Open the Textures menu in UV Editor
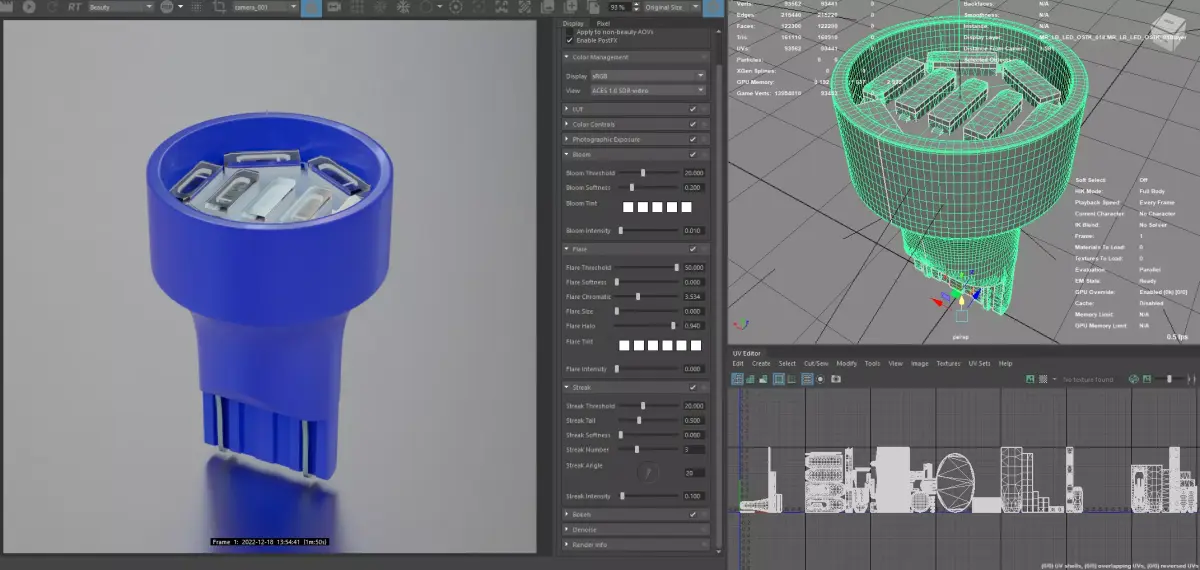1200x570 pixels. pos(948,364)
